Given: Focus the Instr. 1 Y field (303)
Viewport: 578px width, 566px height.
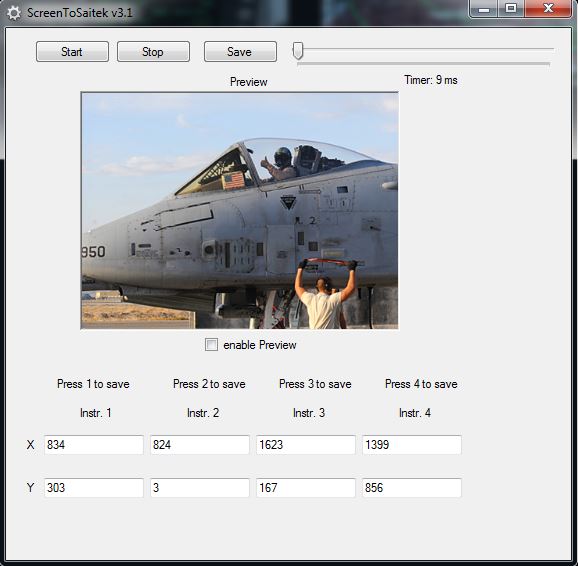Looking at the screenshot, I should (94, 488).
